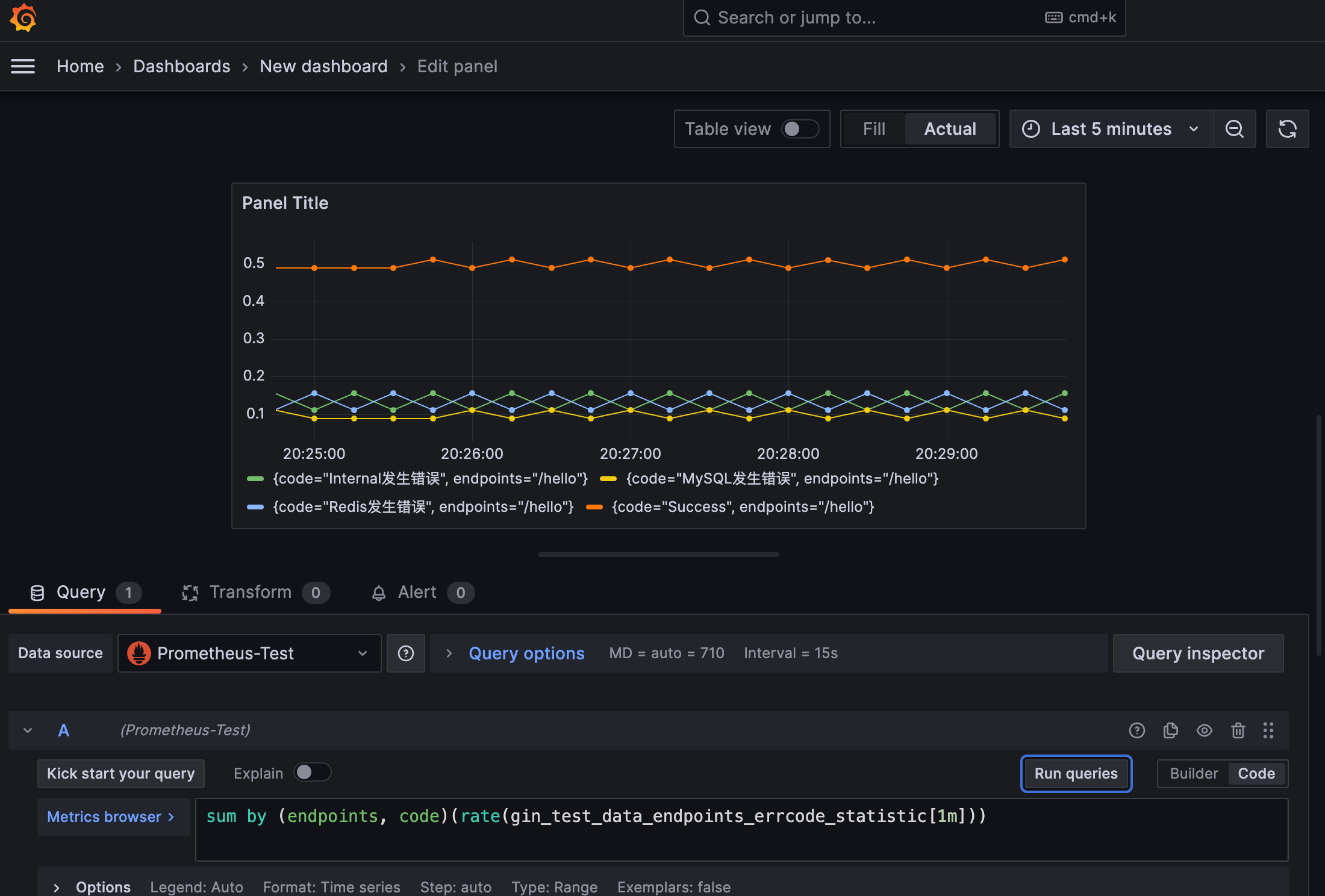Expand the Query options section
Viewport: 1325px width, 896px height.
click(526, 653)
